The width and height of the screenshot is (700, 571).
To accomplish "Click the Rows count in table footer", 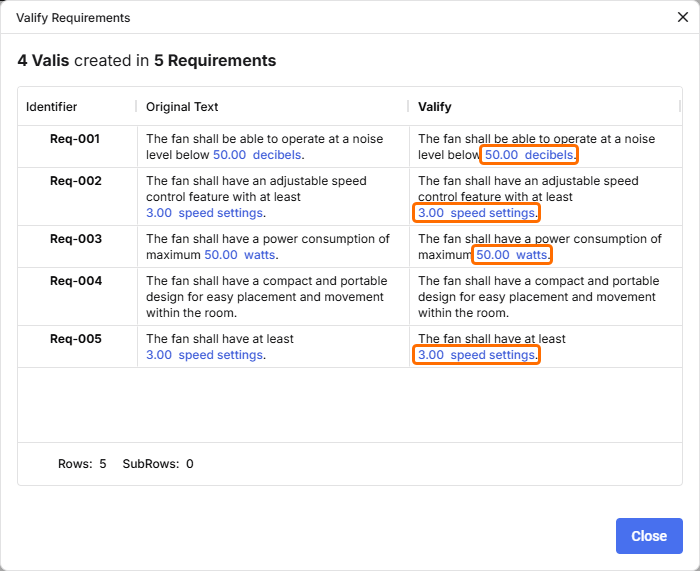I will 82,464.
